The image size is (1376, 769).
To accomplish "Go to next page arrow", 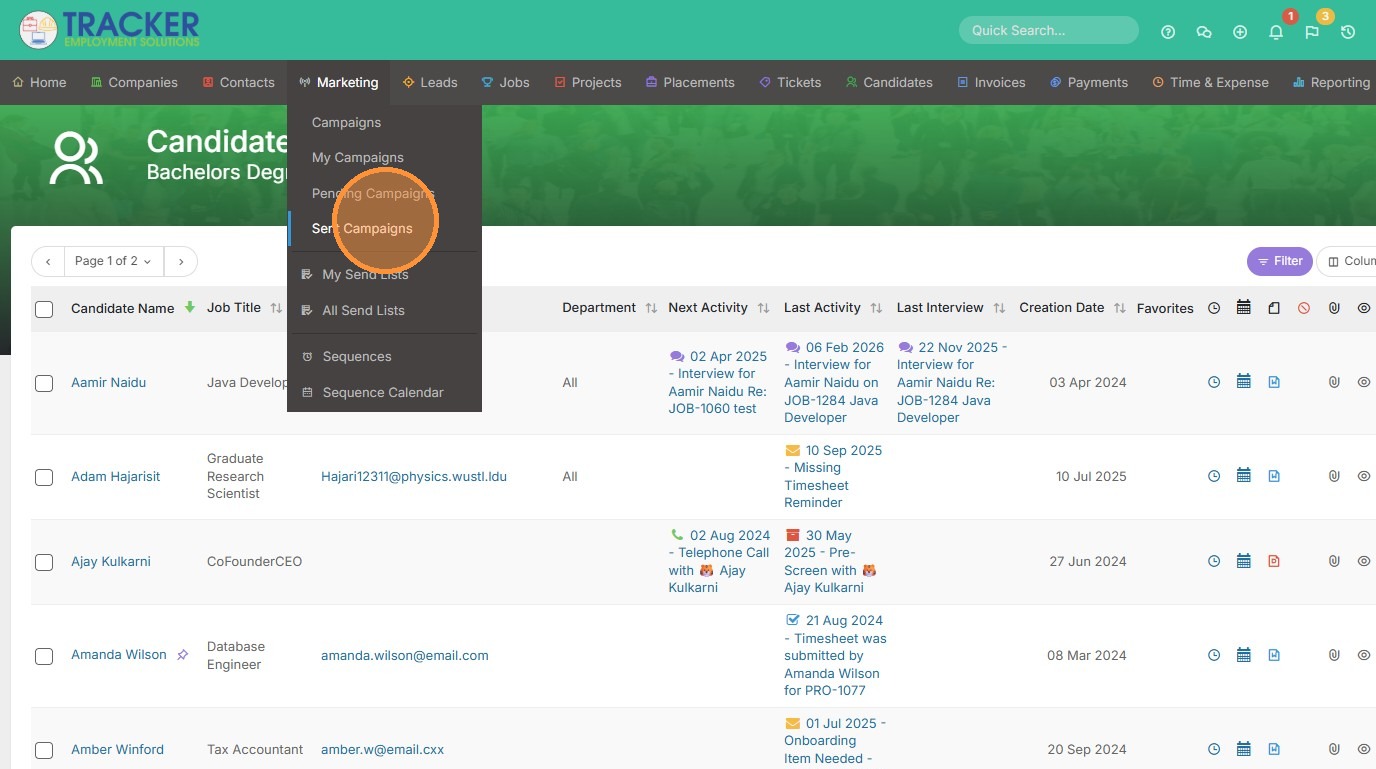I will pyautogui.click(x=181, y=261).
